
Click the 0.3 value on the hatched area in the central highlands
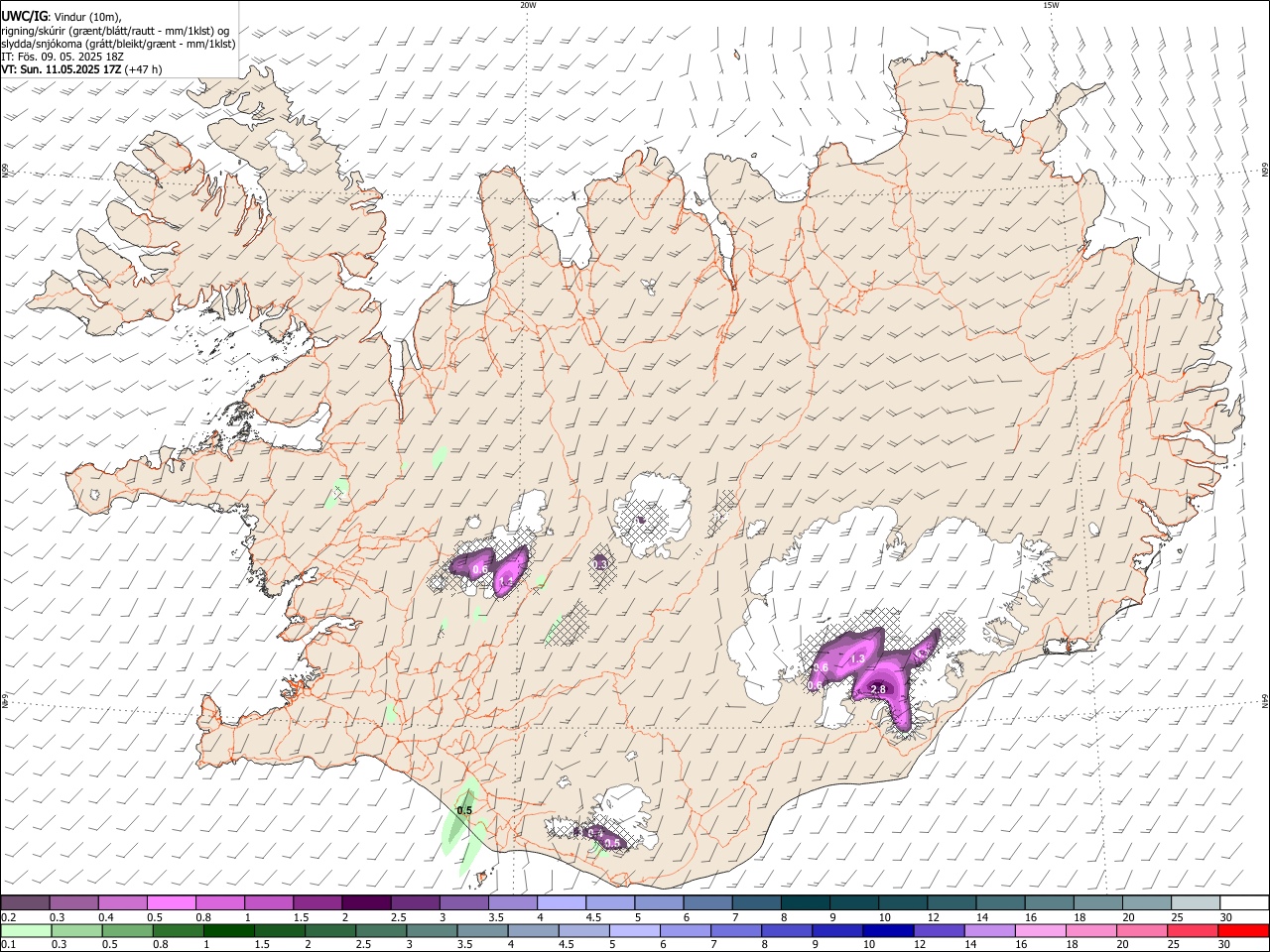[x=600, y=563]
